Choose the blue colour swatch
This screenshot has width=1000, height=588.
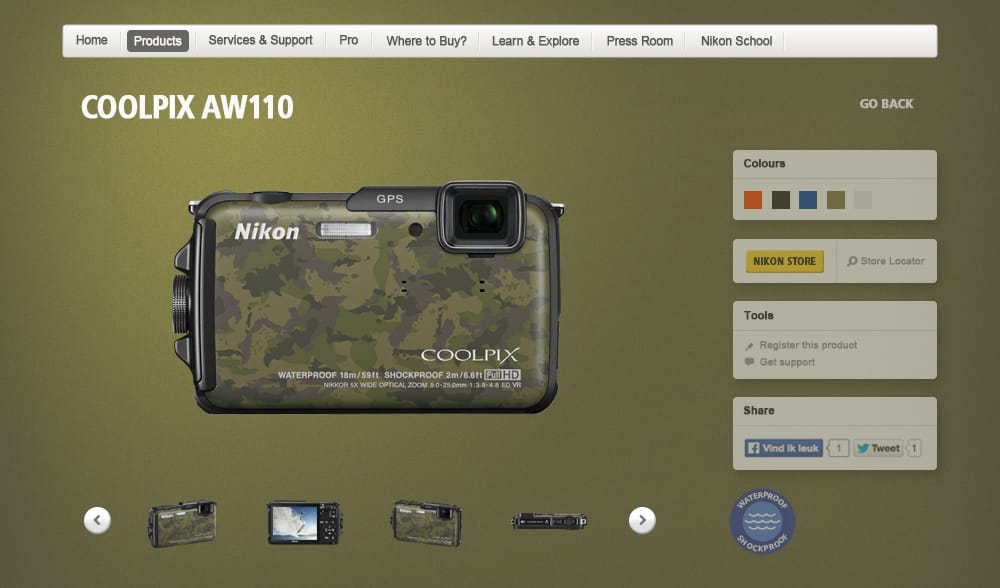[x=808, y=200]
